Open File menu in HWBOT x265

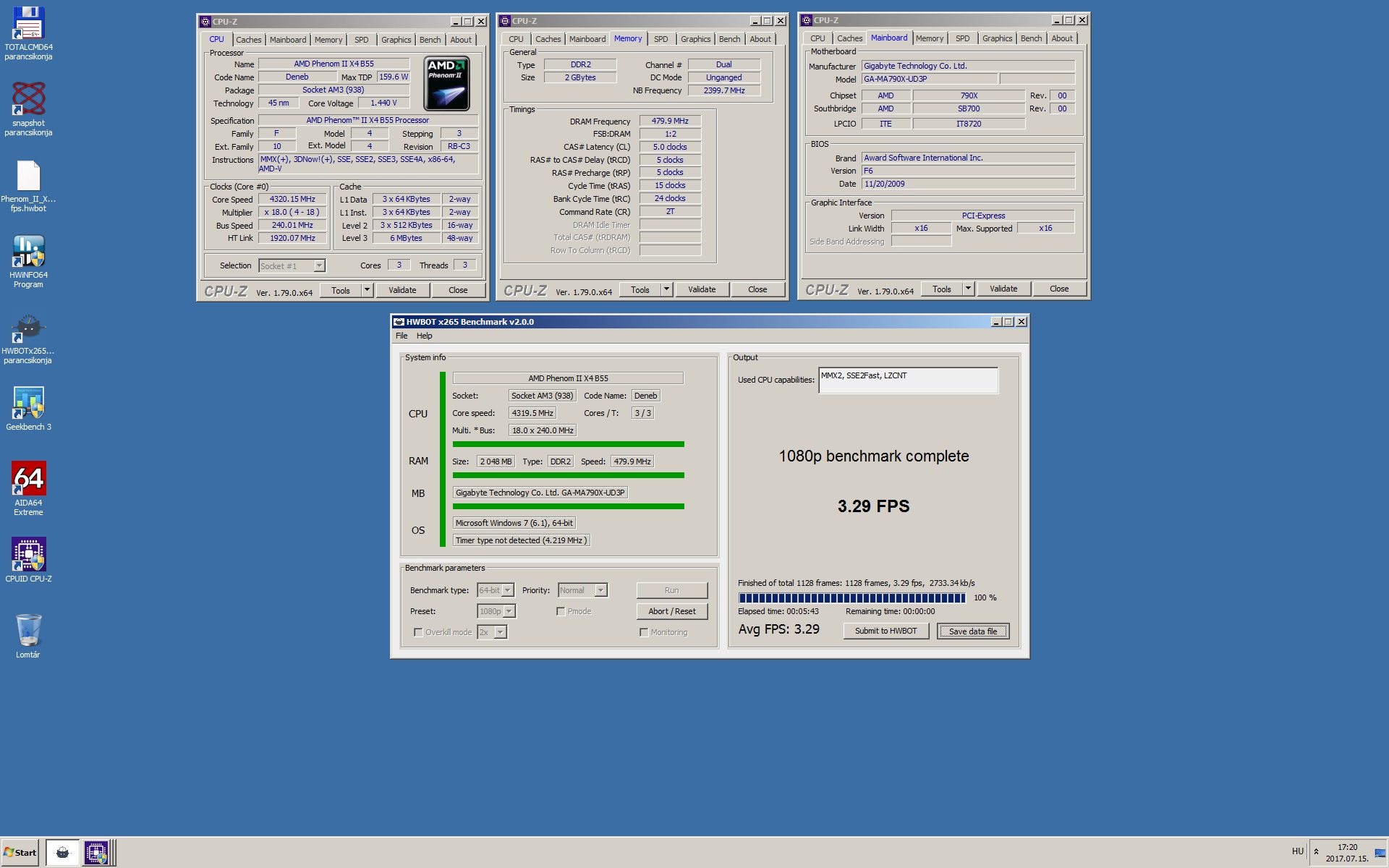pos(402,336)
